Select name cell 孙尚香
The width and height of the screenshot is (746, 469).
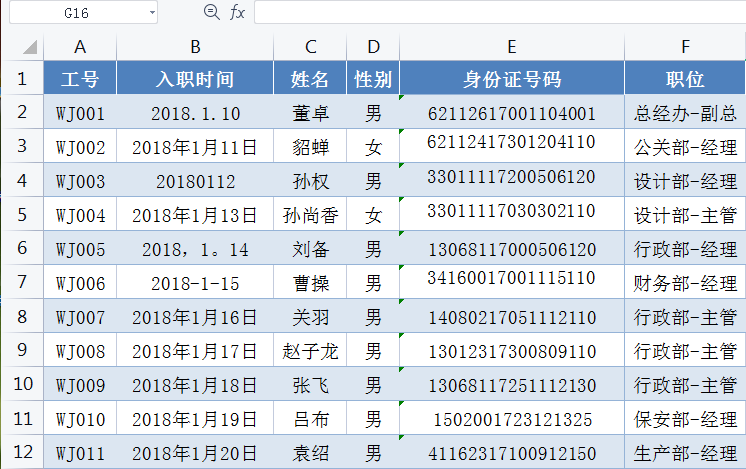pos(310,214)
